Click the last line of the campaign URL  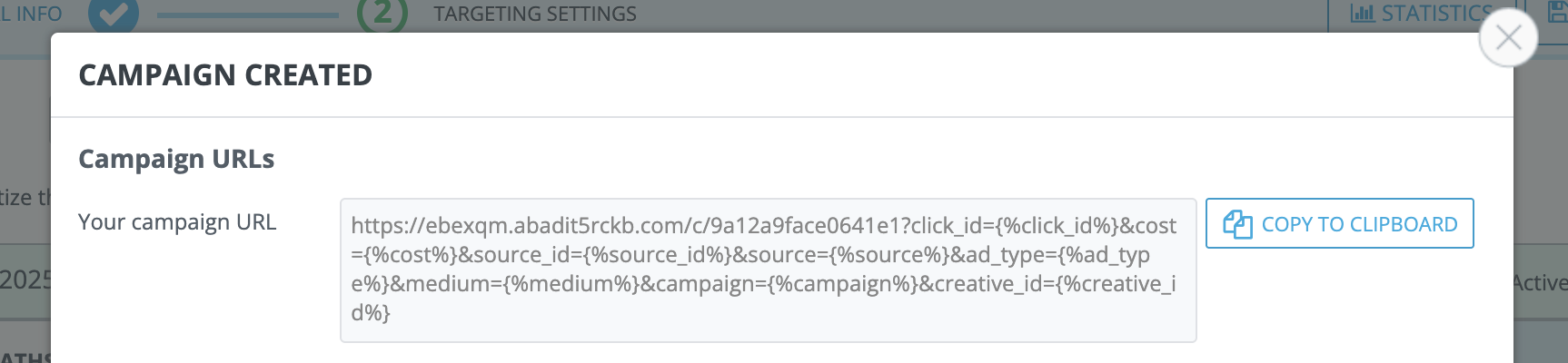click(371, 313)
